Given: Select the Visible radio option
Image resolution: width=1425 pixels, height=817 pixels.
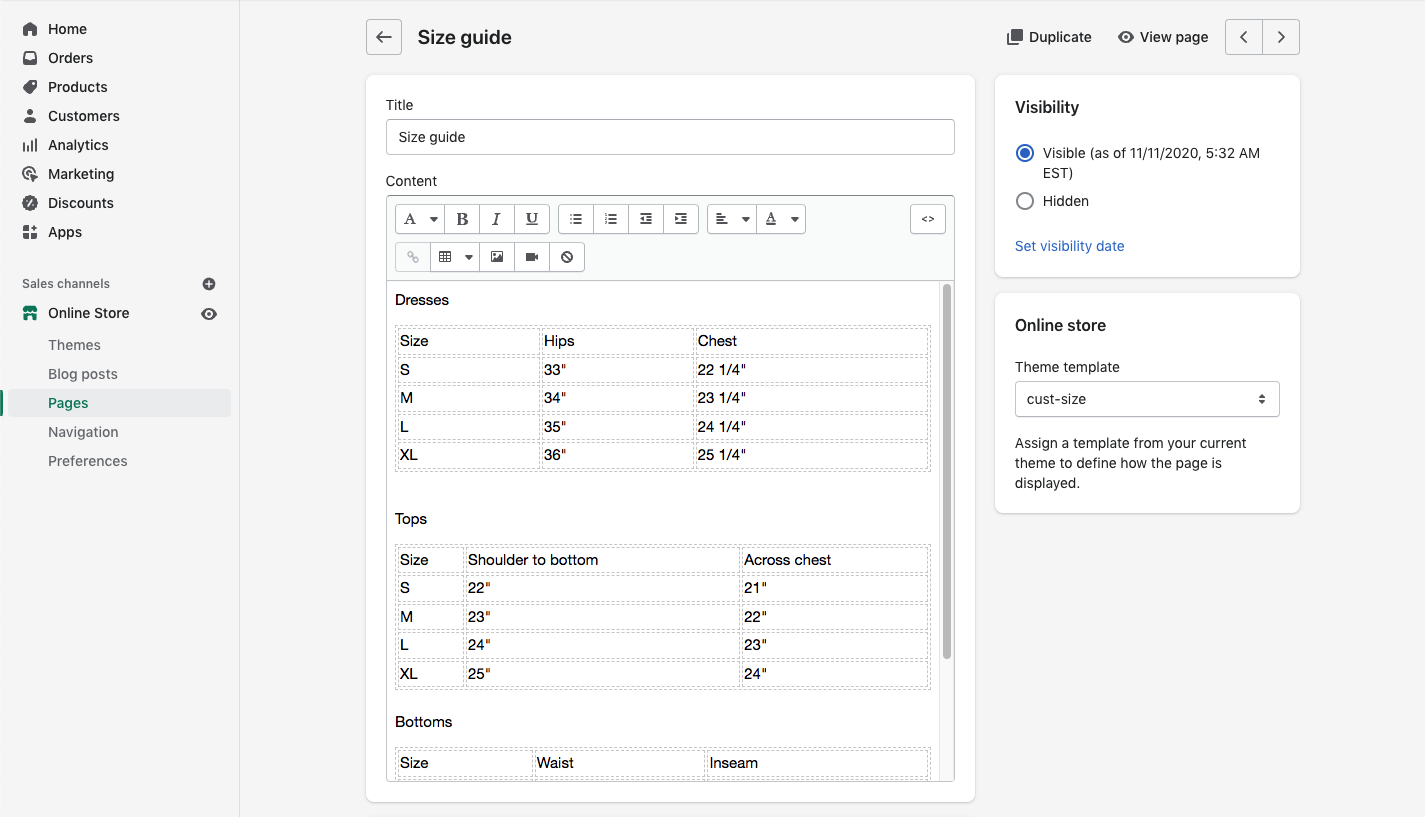Looking at the screenshot, I should pyautogui.click(x=1024, y=153).
